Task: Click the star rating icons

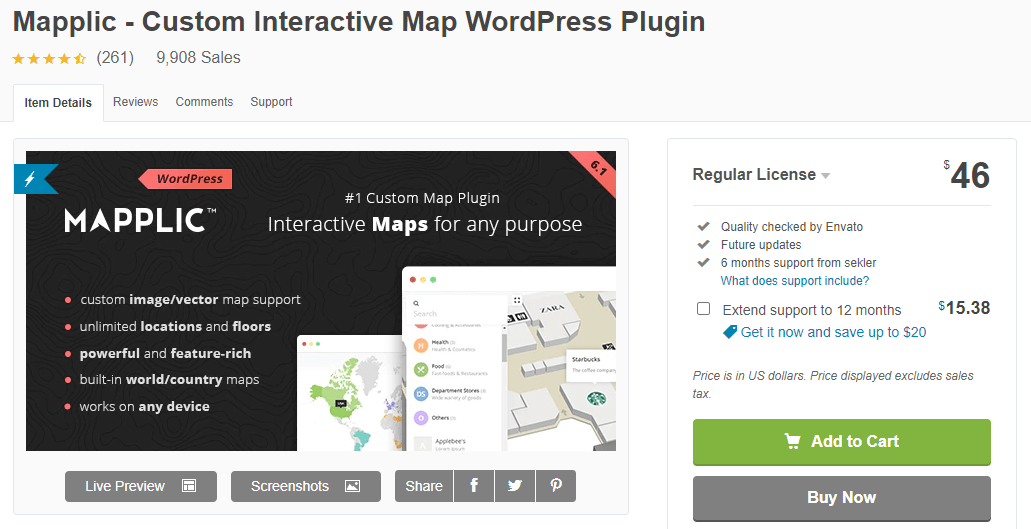Action: [x=49, y=58]
